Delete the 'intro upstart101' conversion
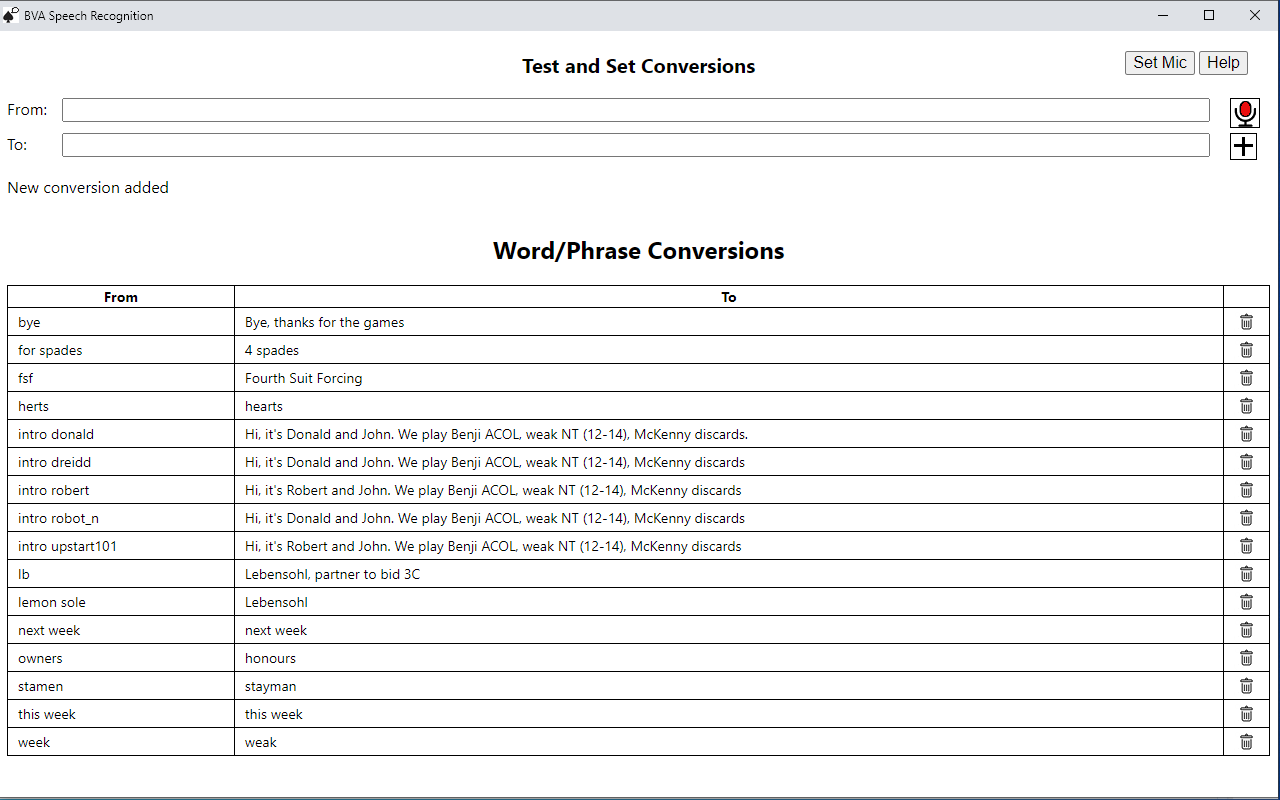The width and height of the screenshot is (1280, 800). (x=1246, y=546)
